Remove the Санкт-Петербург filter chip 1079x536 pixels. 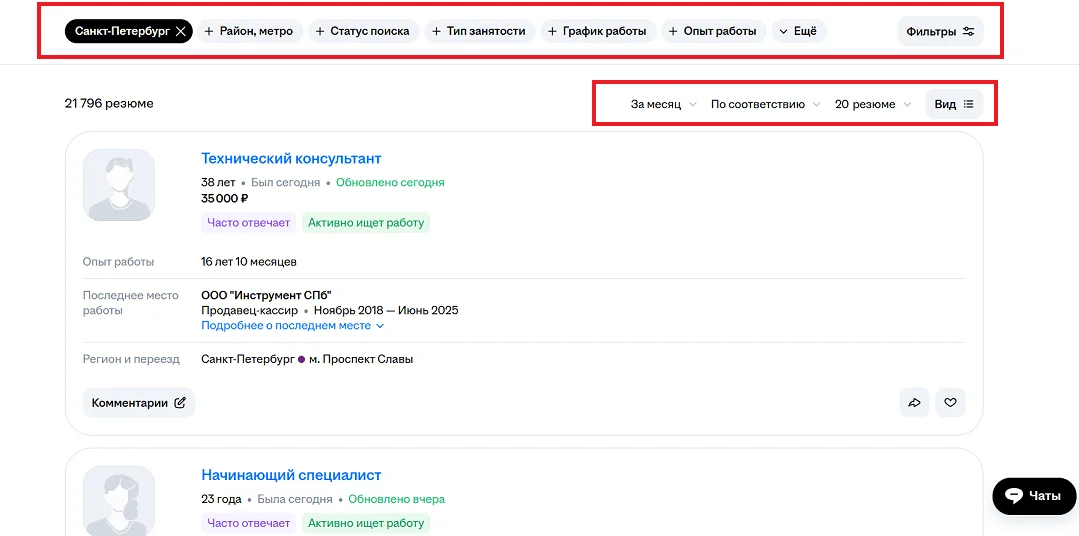(x=180, y=31)
